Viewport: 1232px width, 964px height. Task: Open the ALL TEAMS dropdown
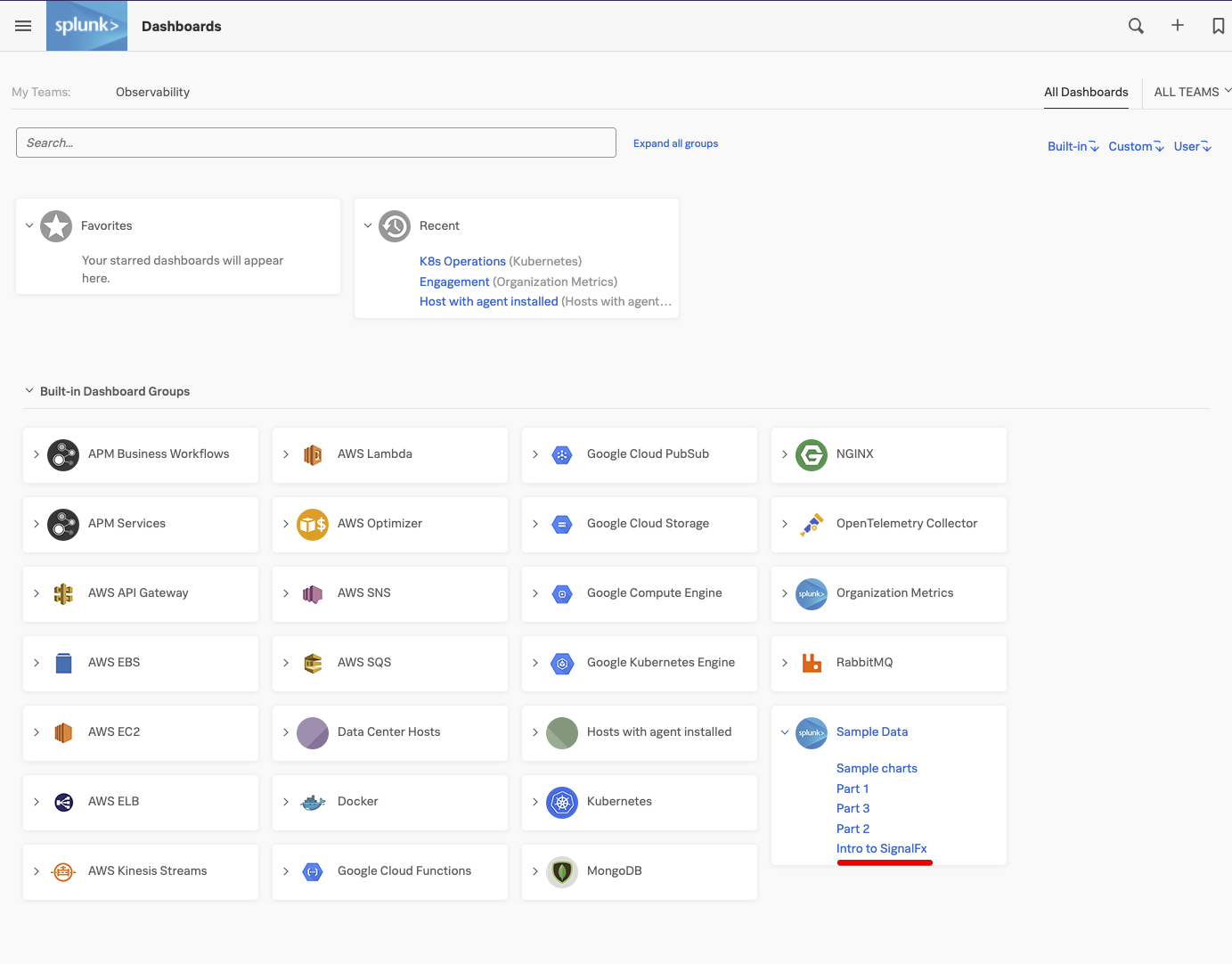[x=1193, y=92]
